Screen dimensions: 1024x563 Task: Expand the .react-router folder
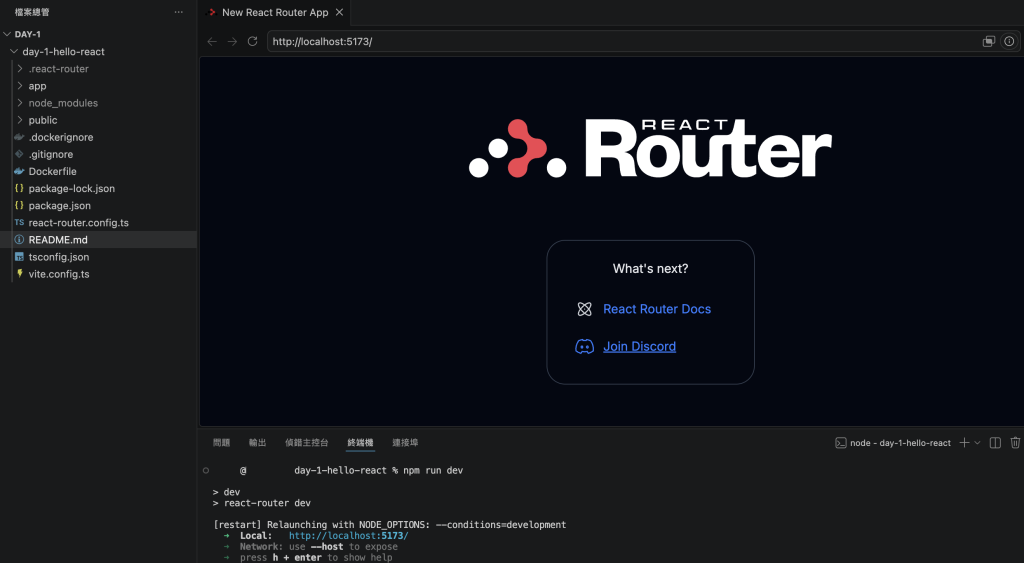click(20, 69)
